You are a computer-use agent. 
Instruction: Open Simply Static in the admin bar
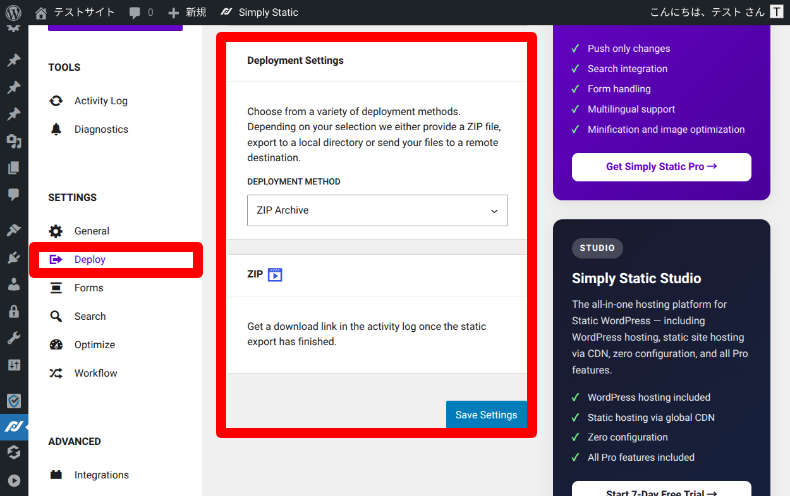259,12
